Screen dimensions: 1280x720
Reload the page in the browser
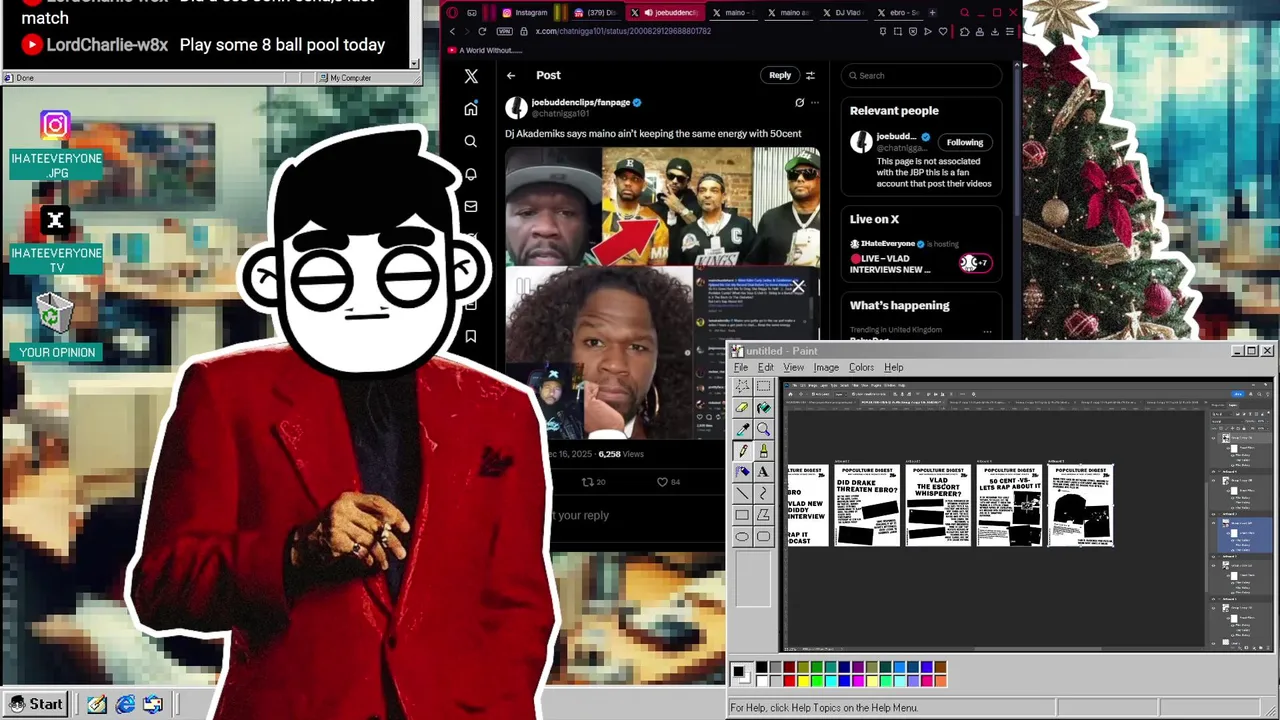pos(482,31)
